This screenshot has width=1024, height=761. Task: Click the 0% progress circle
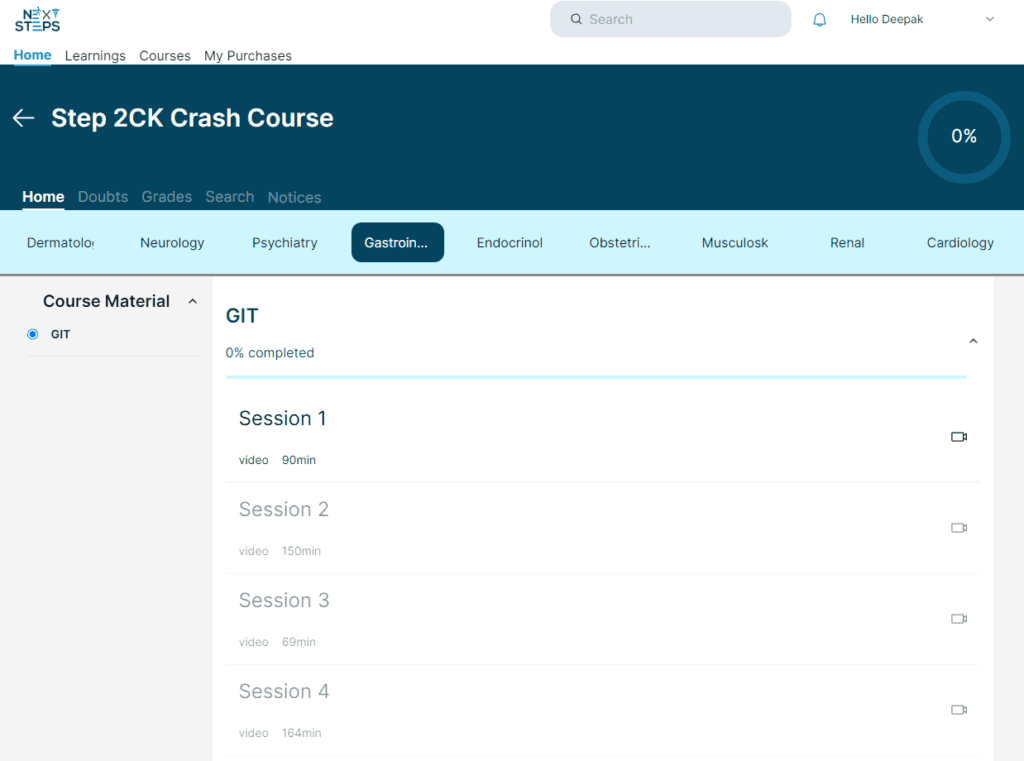tap(963, 137)
